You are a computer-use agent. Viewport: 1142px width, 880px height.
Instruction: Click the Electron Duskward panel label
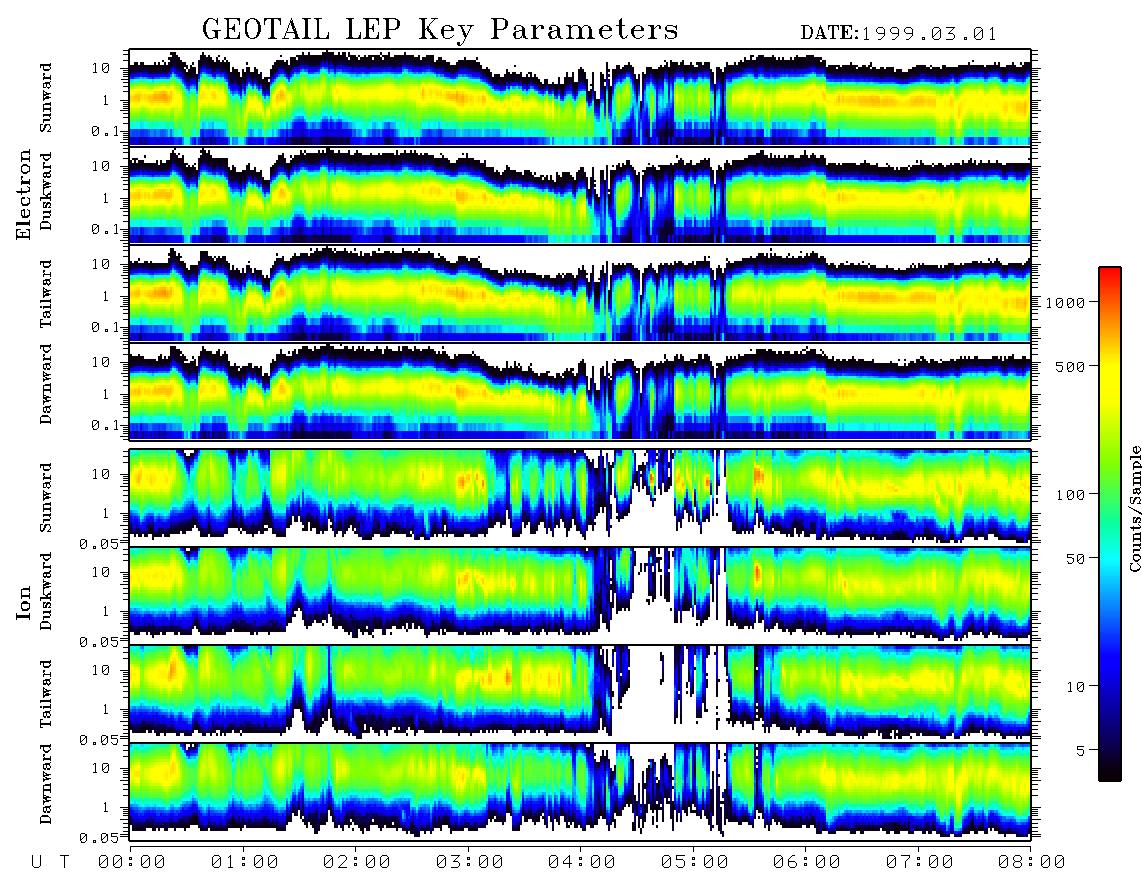click(46, 191)
